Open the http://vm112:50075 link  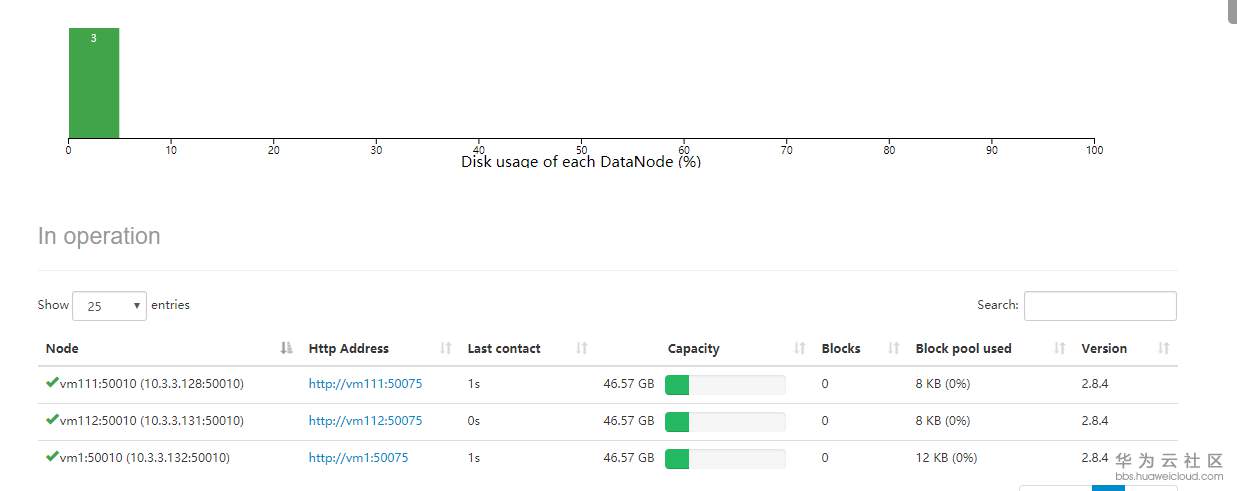click(x=365, y=421)
